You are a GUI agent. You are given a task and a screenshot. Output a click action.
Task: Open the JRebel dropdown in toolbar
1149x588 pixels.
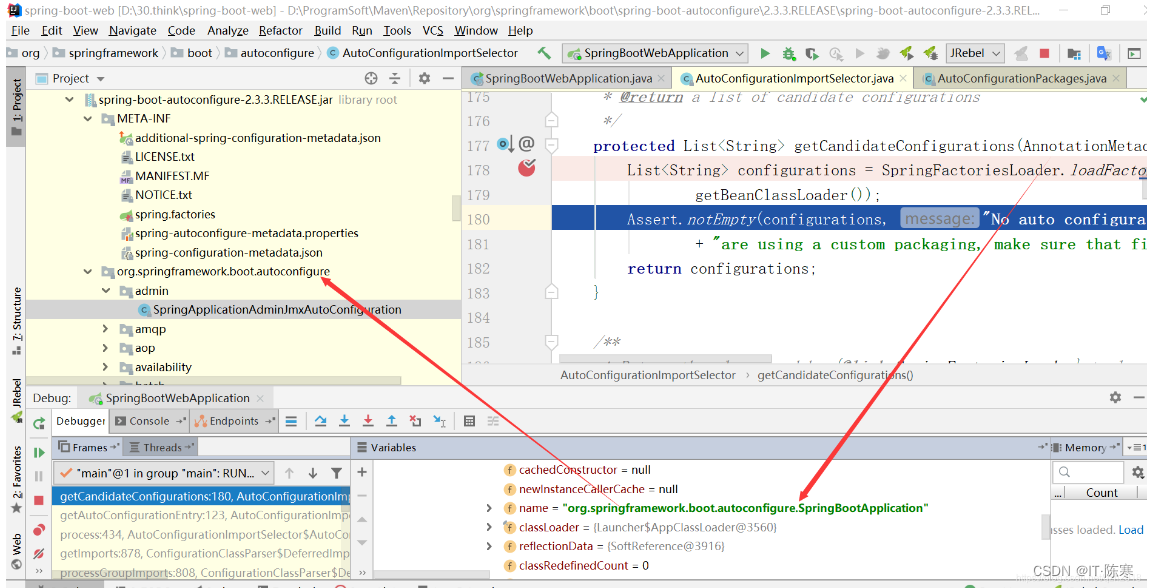(975, 53)
